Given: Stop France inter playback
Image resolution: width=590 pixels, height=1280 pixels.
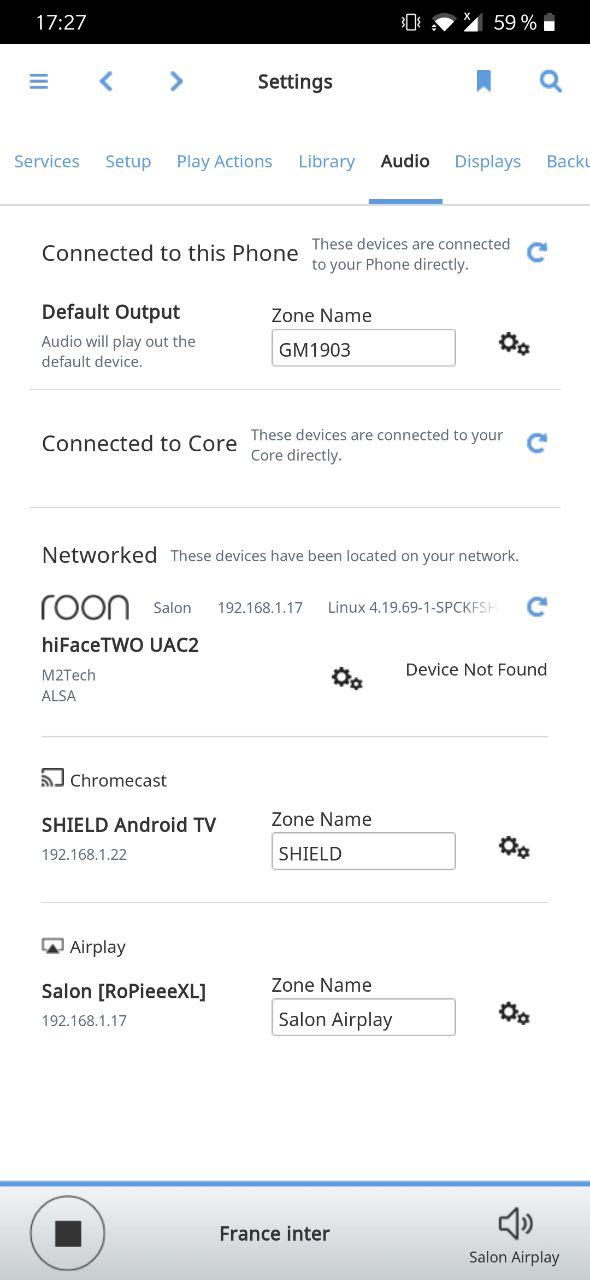Looking at the screenshot, I should pos(68,1234).
